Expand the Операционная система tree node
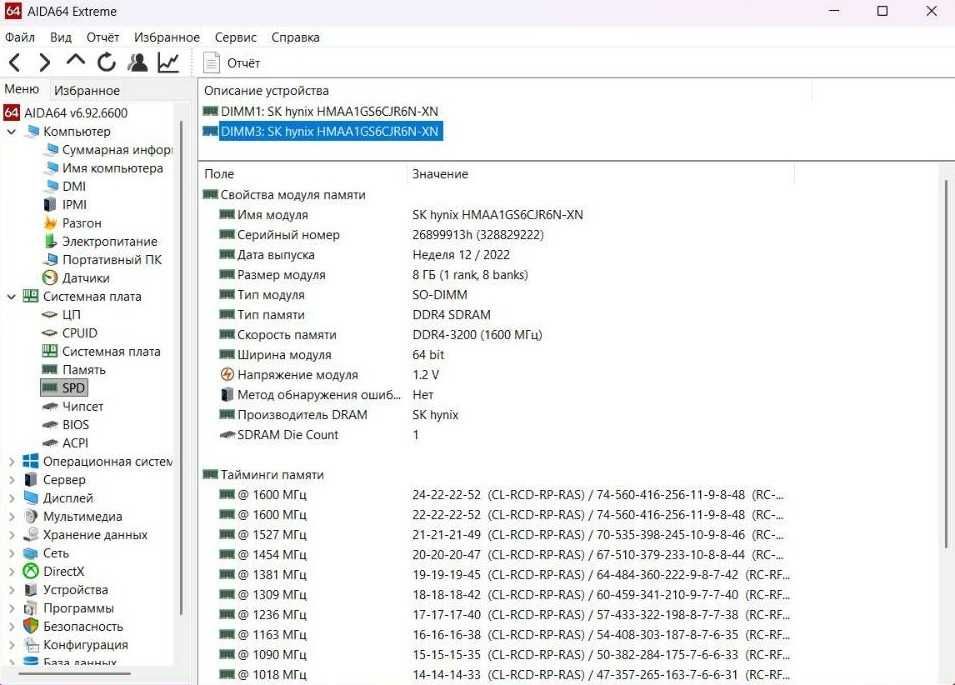This screenshot has height=685, width=955. pyautogui.click(x=11, y=462)
